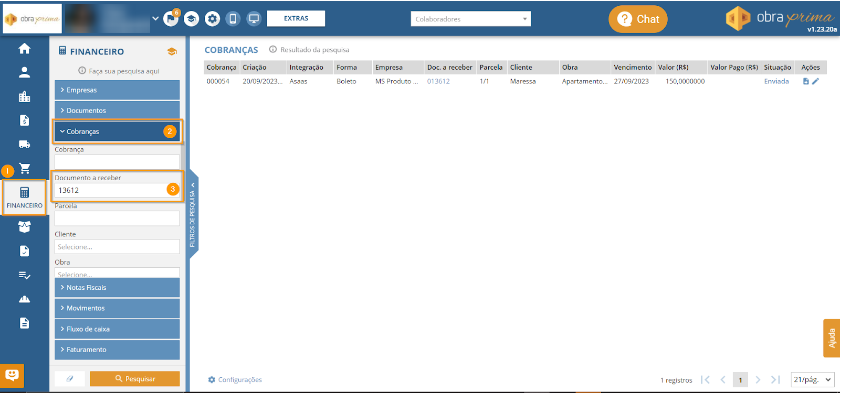Click the orange tutorial cap beside Financeiro
The width and height of the screenshot is (841, 394).
(x=172, y=51)
